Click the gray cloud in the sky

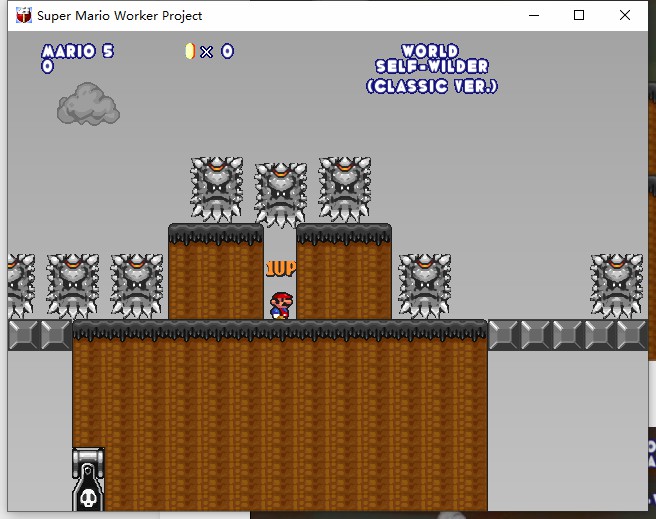88,104
